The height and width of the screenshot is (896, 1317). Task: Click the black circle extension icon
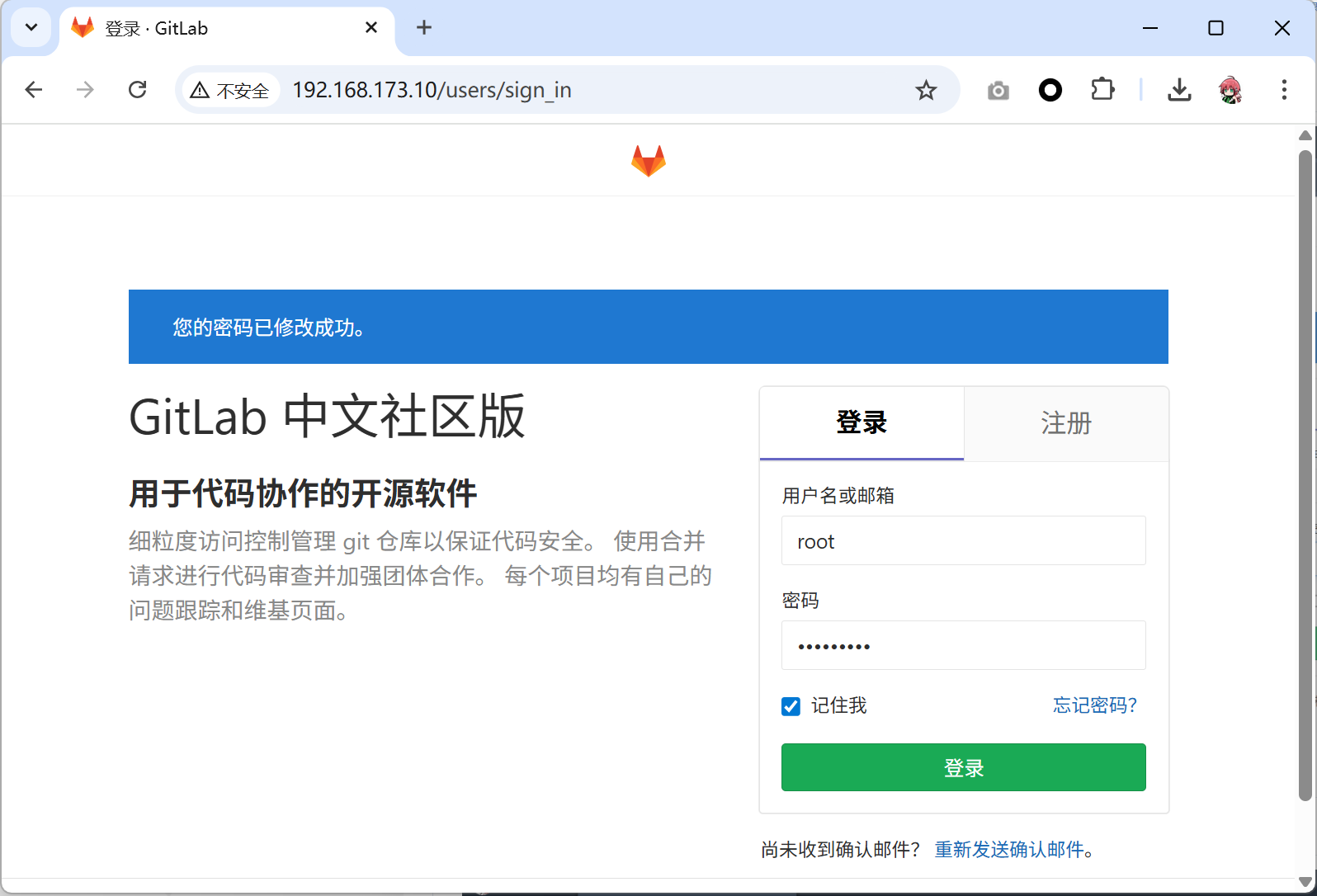click(1050, 90)
